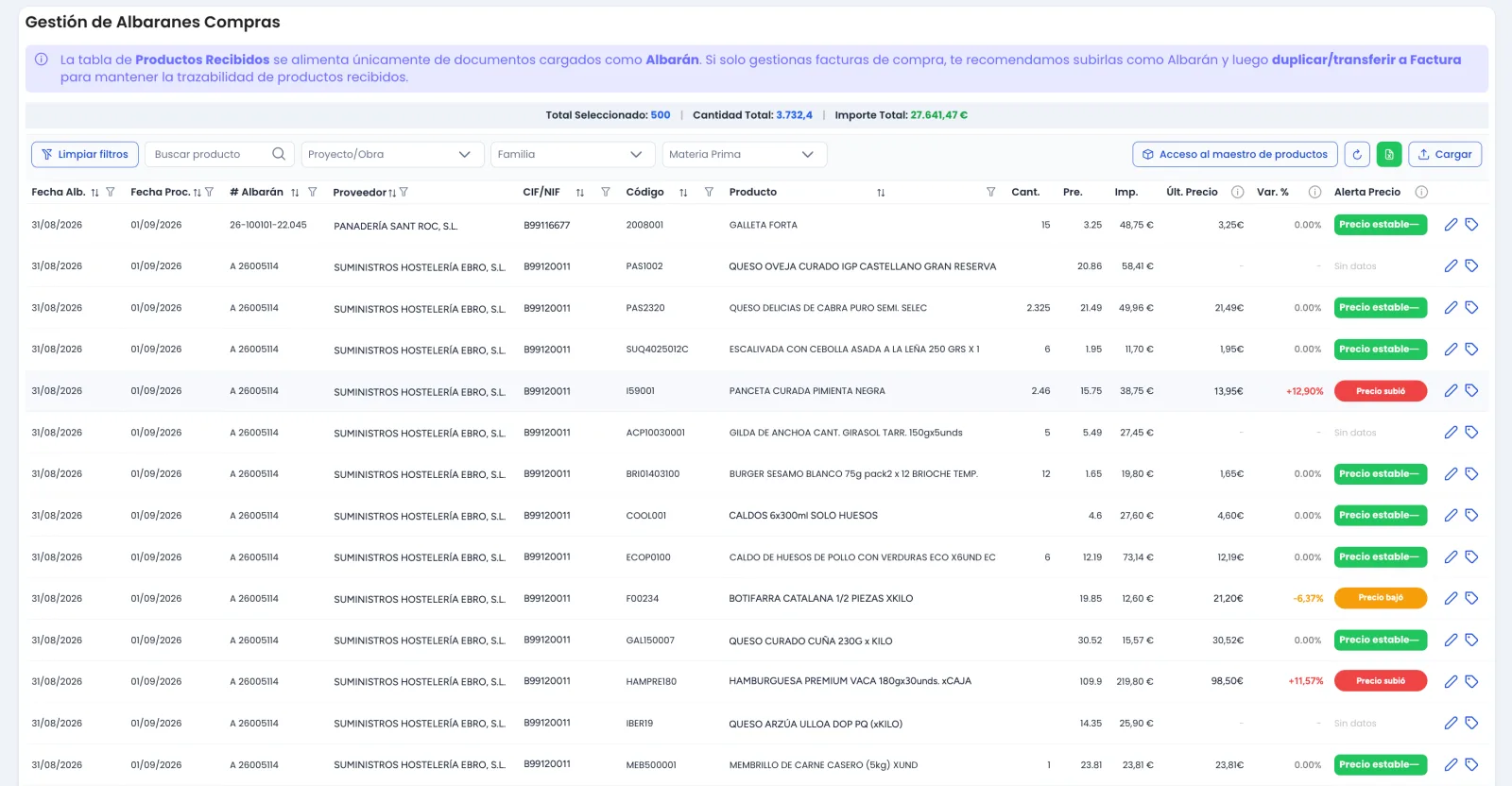The height and width of the screenshot is (786, 1512).
Task: Click the Cargar upload button
Action: point(1445,154)
